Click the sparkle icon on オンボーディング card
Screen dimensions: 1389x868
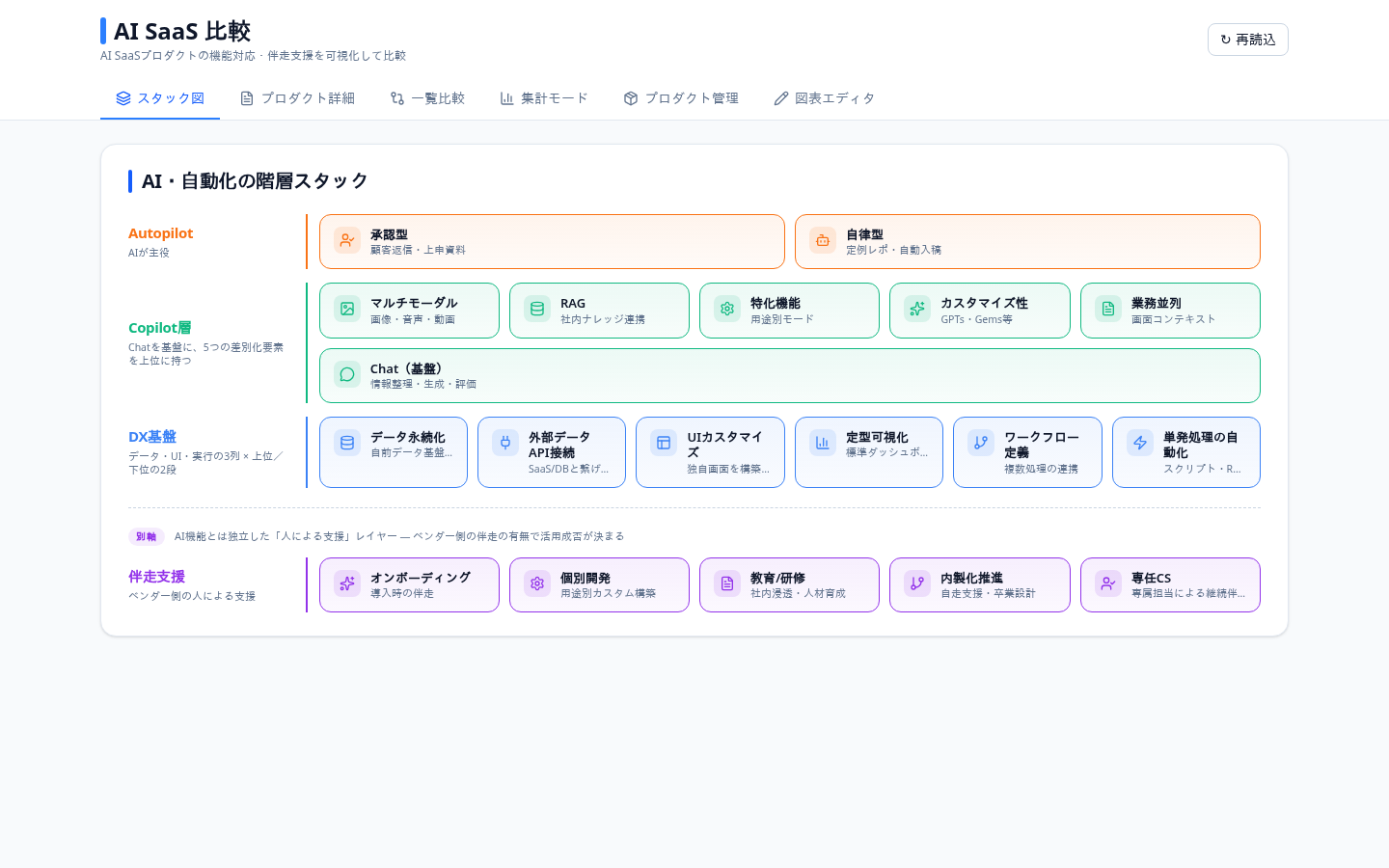click(347, 583)
